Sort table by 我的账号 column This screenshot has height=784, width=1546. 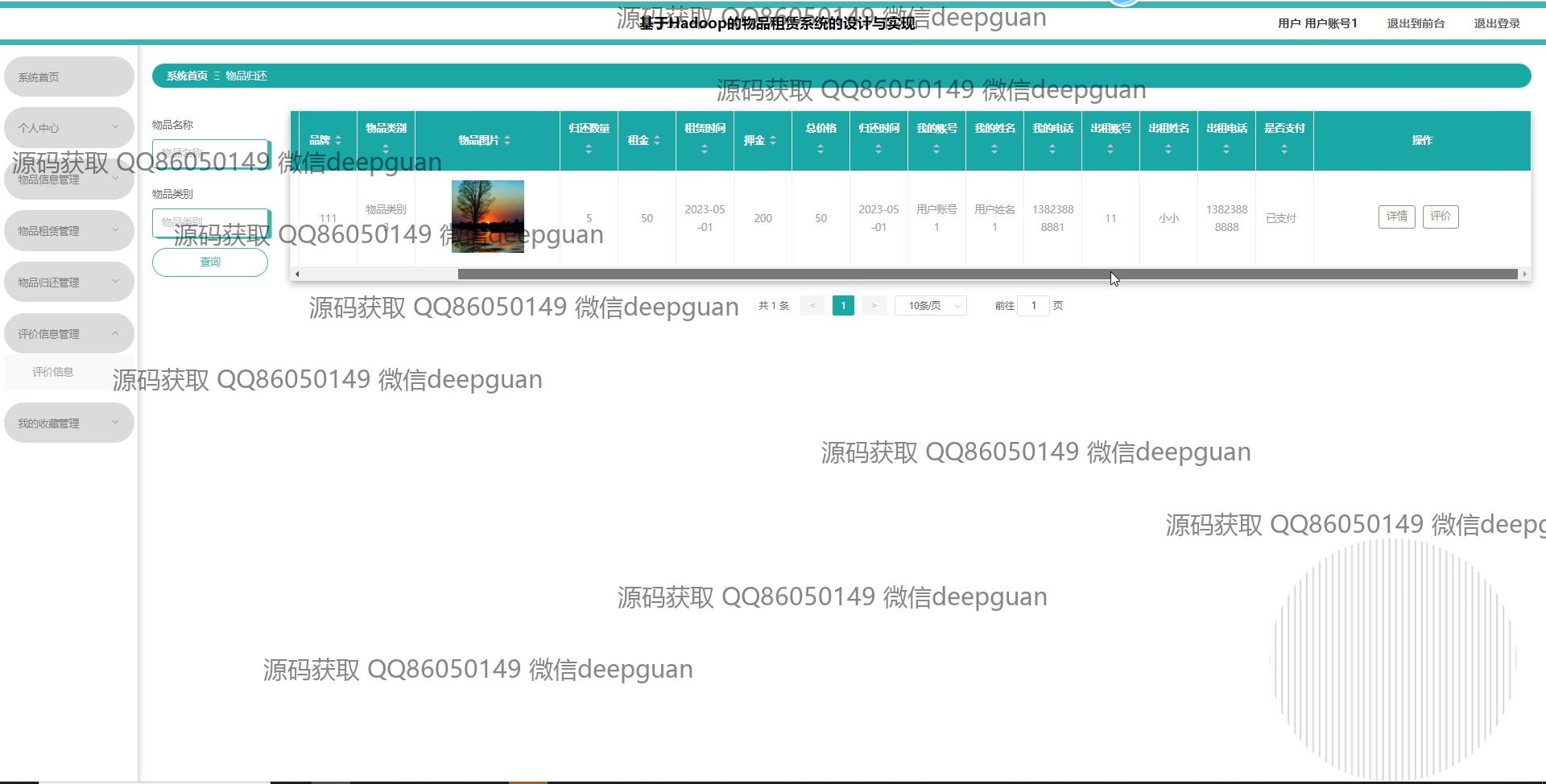click(x=936, y=149)
